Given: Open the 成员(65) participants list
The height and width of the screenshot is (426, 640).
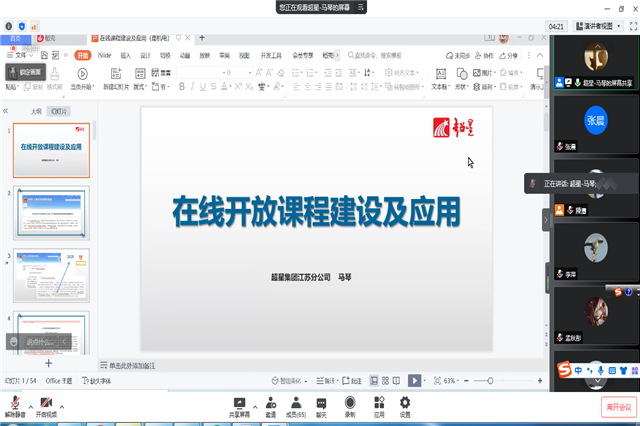Looking at the screenshot, I should pyautogui.click(x=294, y=402).
